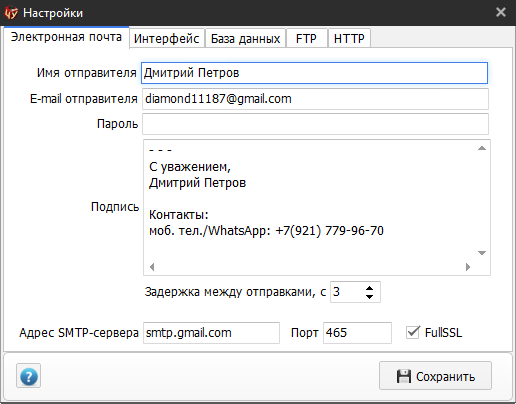This screenshot has width=516, height=404.
Task: Toggle the FullSSL checkbox
Action: click(x=413, y=332)
